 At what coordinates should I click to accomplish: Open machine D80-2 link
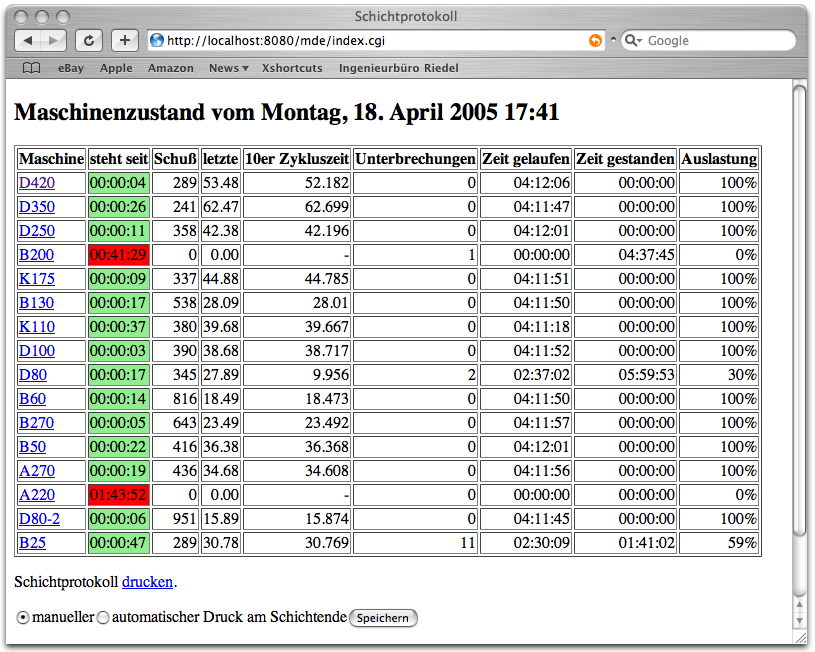40,518
